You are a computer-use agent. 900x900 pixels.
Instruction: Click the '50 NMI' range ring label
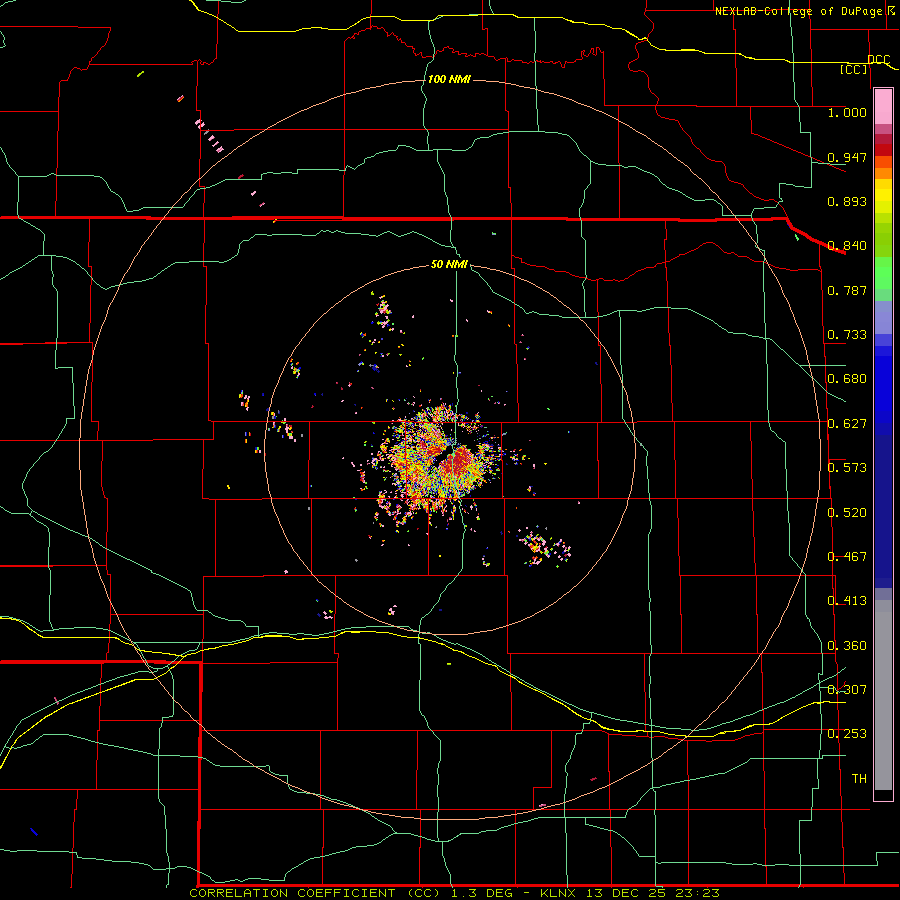coord(449,264)
